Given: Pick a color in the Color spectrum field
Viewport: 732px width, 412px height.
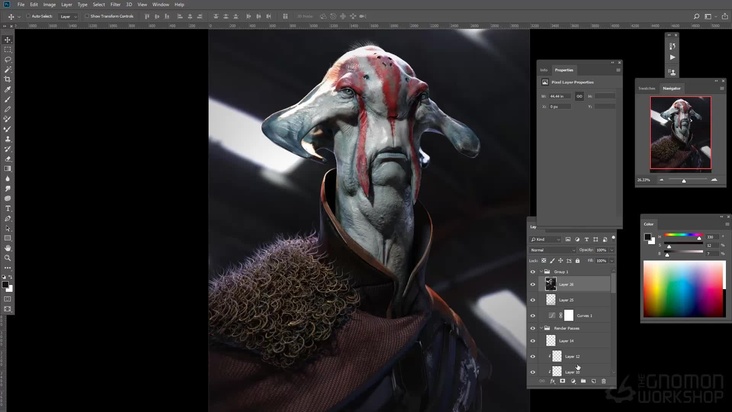Looking at the screenshot, I should tap(684, 289).
